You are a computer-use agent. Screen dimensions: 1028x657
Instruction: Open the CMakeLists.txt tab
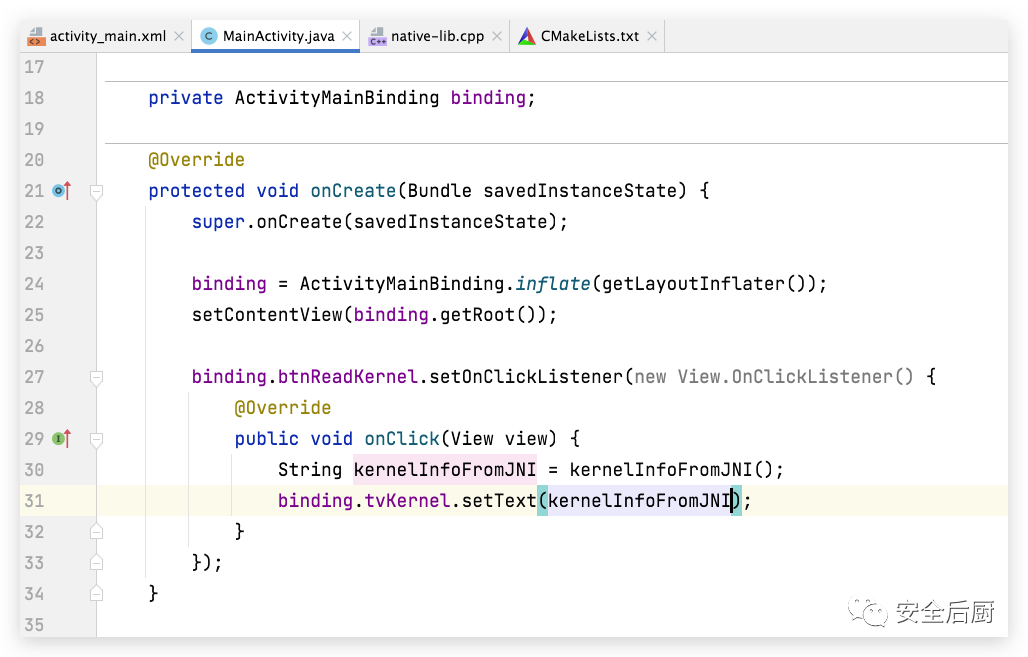pyautogui.click(x=589, y=37)
